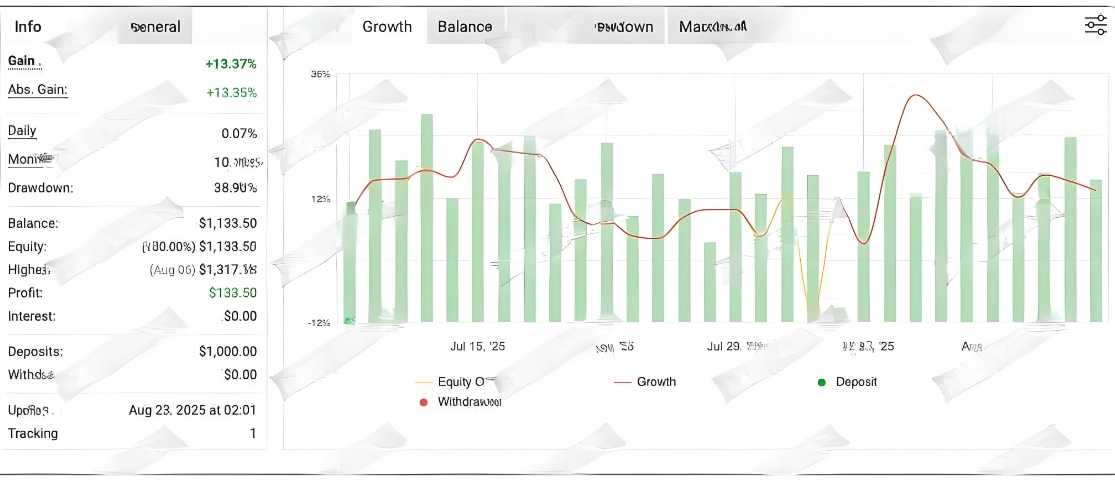
Task: Click the red Withdrawal legend dot
Action: point(423,402)
